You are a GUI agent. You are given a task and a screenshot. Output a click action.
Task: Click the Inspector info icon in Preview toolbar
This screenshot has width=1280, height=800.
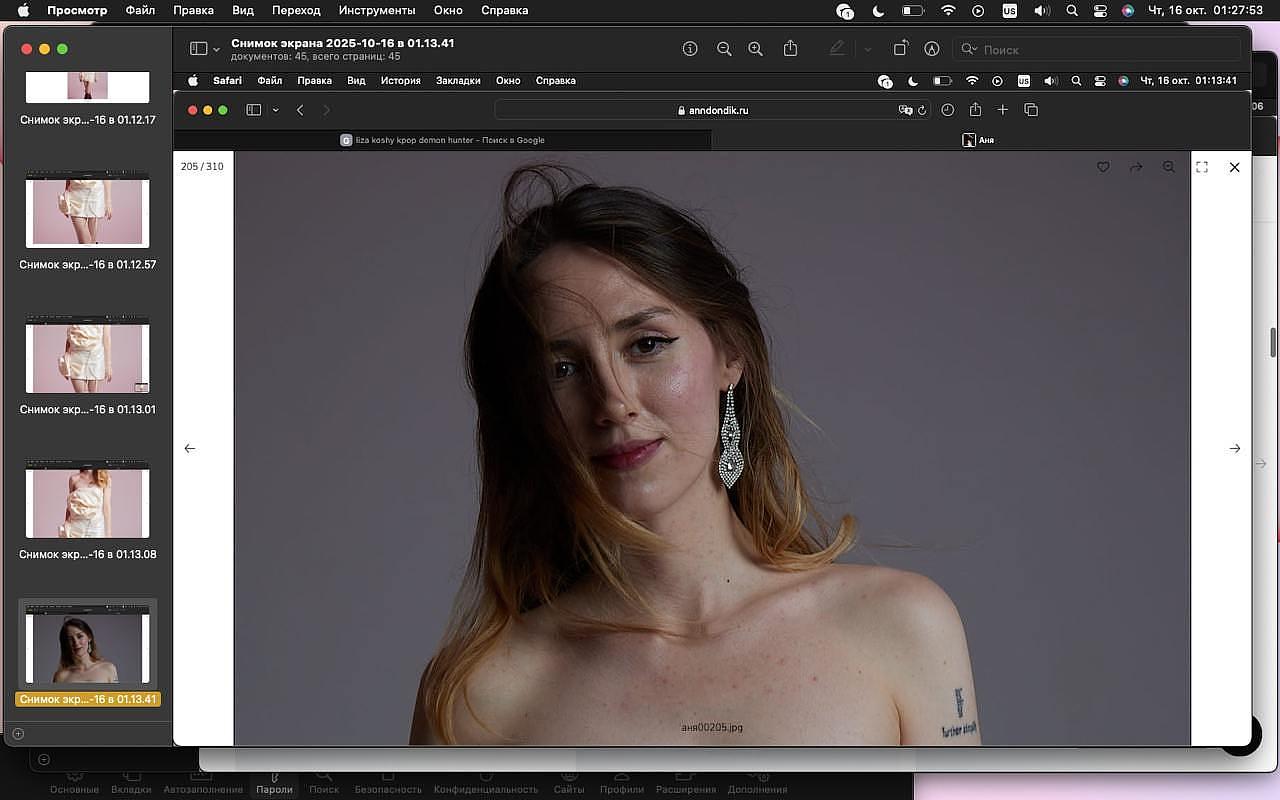click(690, 49)
